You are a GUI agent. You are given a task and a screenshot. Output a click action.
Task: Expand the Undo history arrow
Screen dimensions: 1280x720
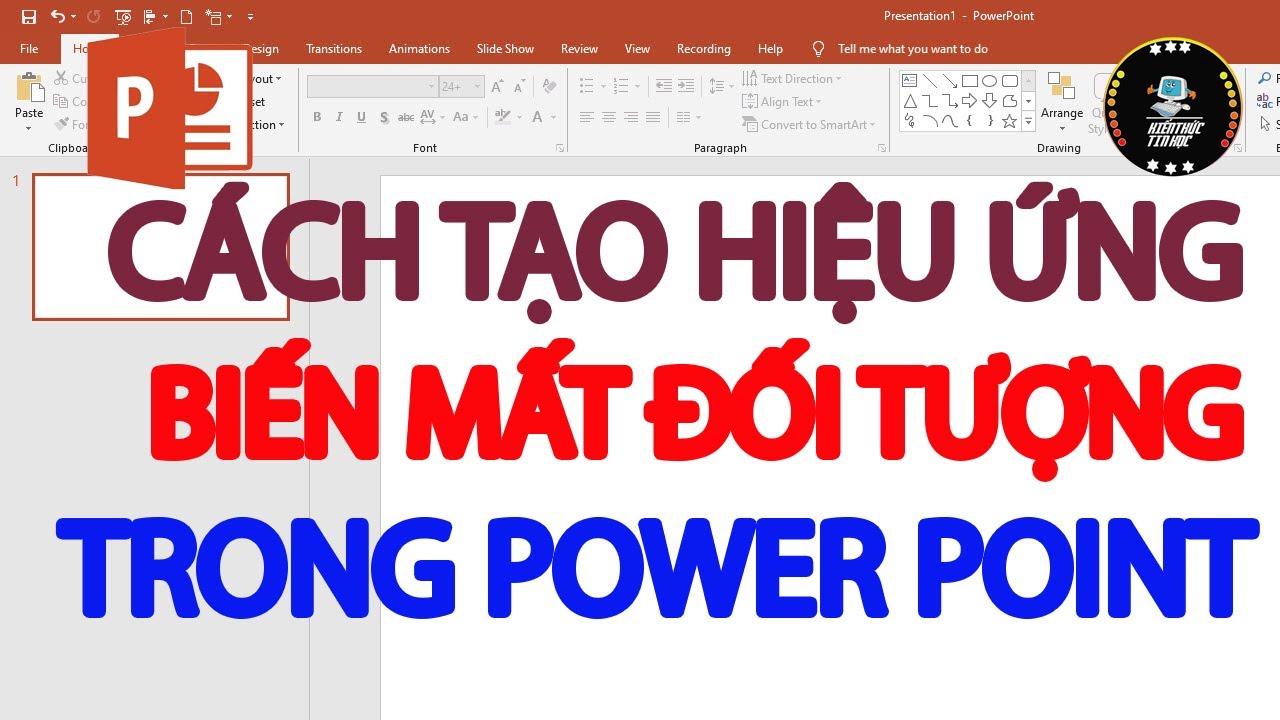click(74, 17)
